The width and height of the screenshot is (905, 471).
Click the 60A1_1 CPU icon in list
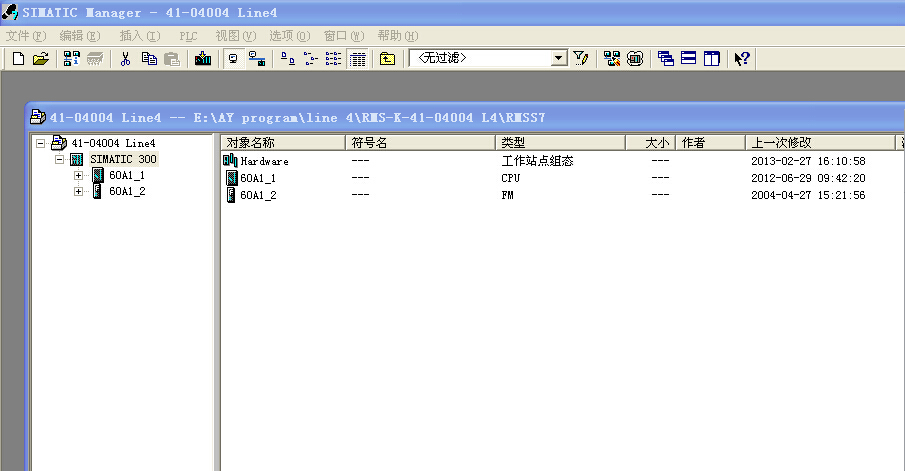point(231,178)
